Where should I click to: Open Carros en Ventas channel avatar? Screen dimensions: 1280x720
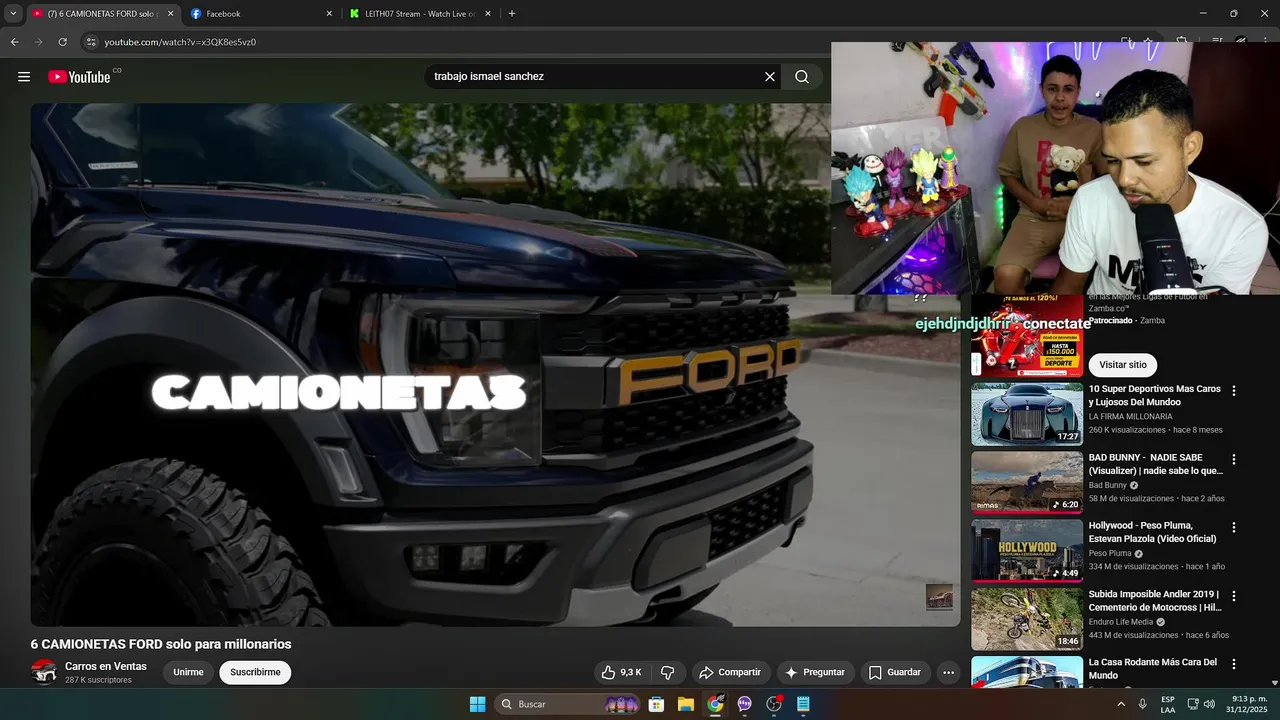(x=44, y=672)
